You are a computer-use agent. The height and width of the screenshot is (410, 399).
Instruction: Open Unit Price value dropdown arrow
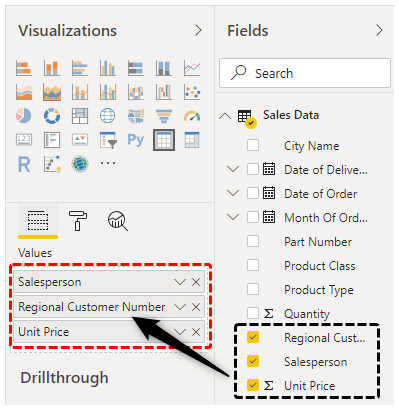pos(180,332)
